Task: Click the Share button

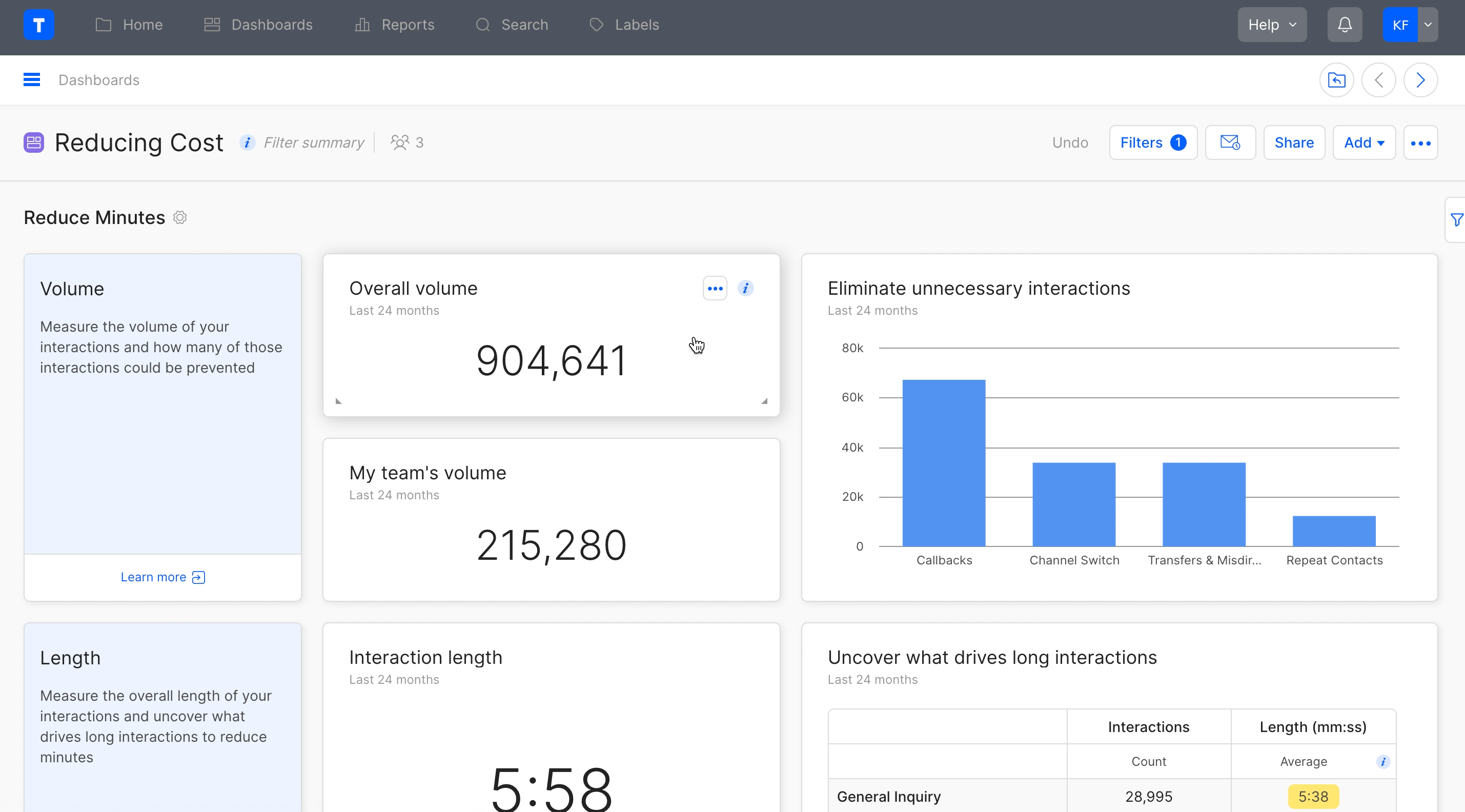Action: [1293, 143]
